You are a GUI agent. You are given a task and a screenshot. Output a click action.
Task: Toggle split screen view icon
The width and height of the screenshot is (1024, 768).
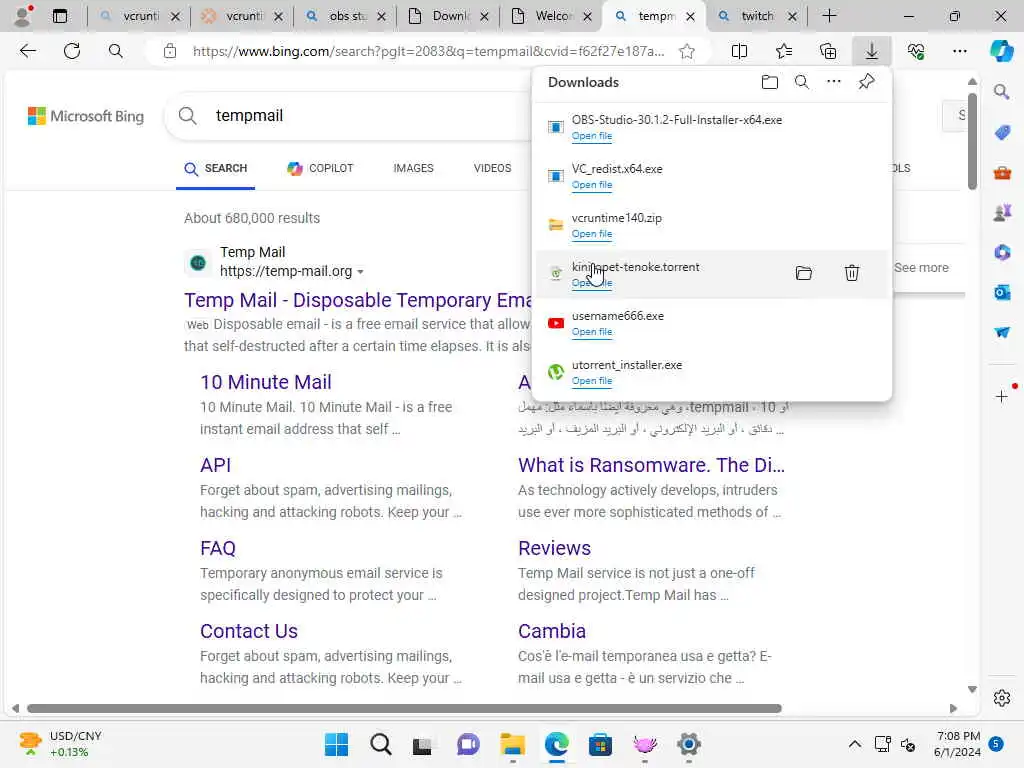[739, 51]
